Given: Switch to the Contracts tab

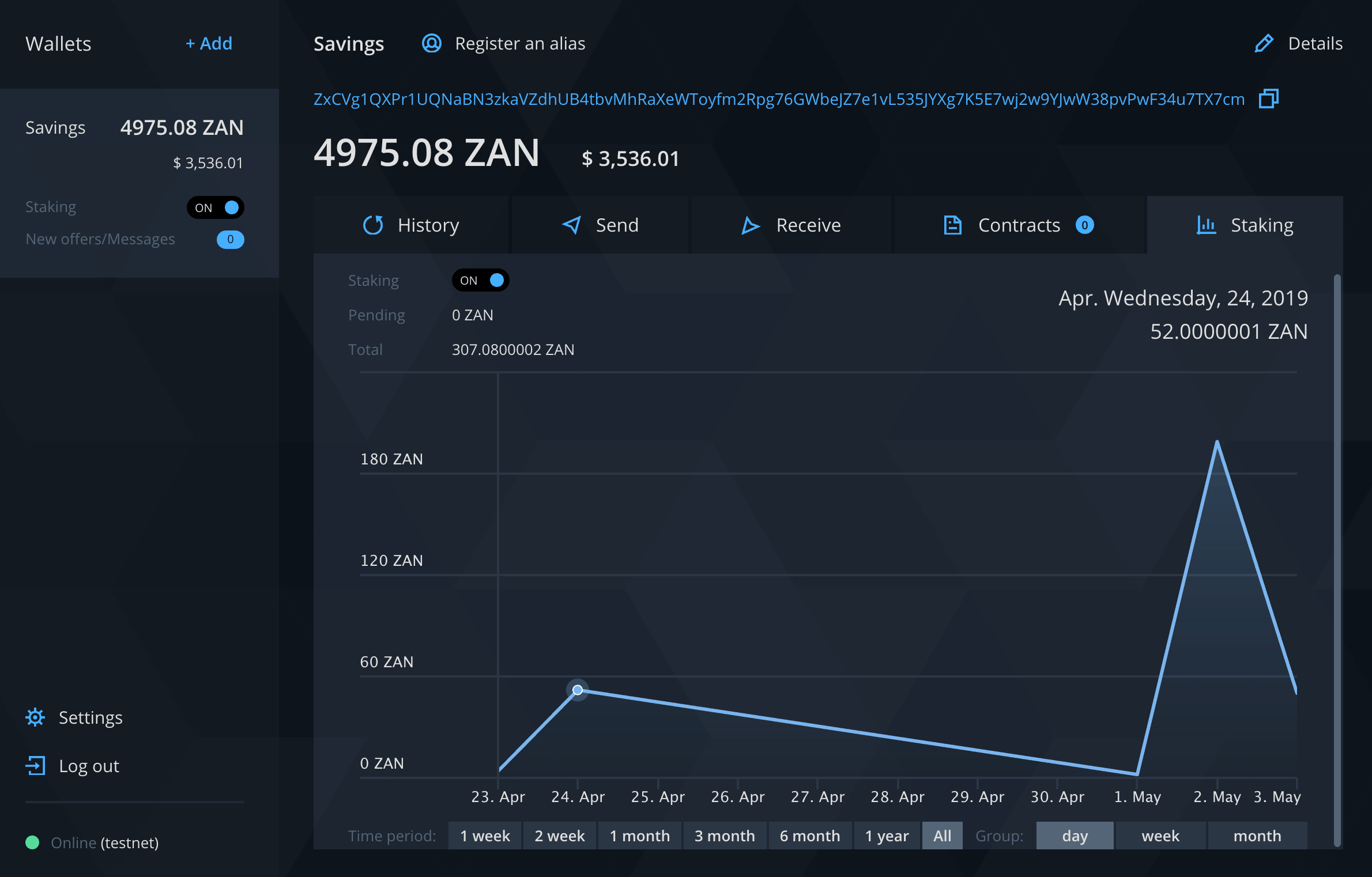Looking at the screenshot, I should pyautogui.click(x=1019, y=225).
